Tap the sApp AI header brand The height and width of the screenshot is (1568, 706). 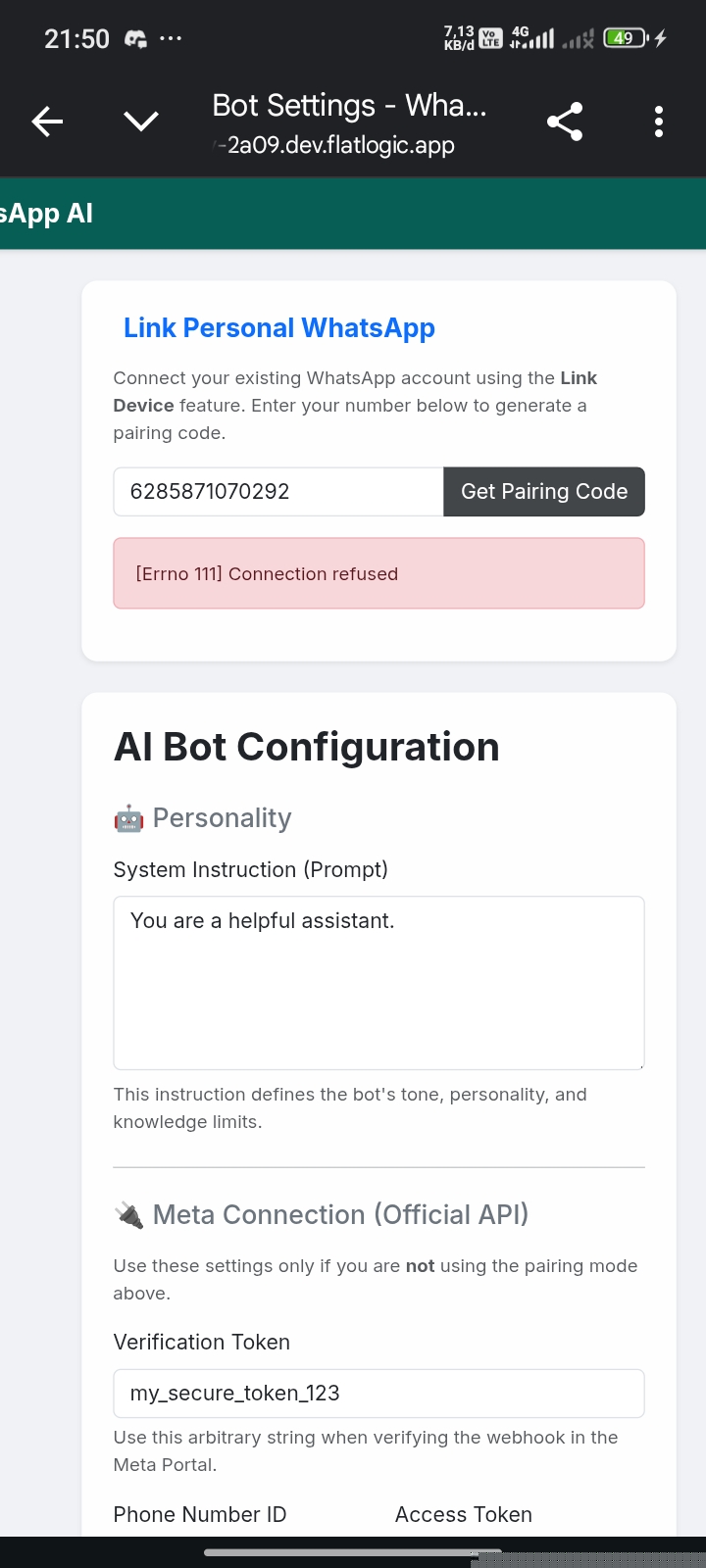tap(47, 214)
